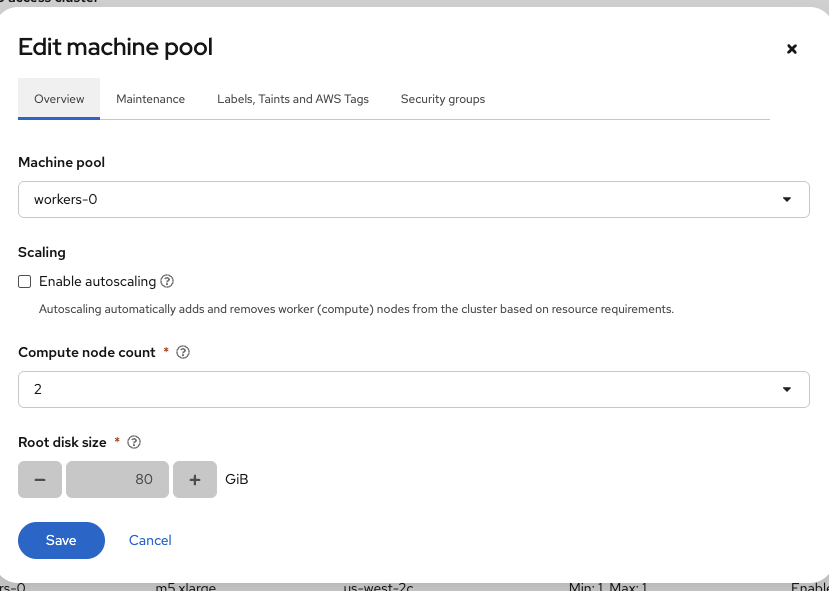Viewport: 829px width, 591px height.
Task: Open the Machine pool workers-0 dropdown
Action: pyautogui.click(x=413, y=199)
